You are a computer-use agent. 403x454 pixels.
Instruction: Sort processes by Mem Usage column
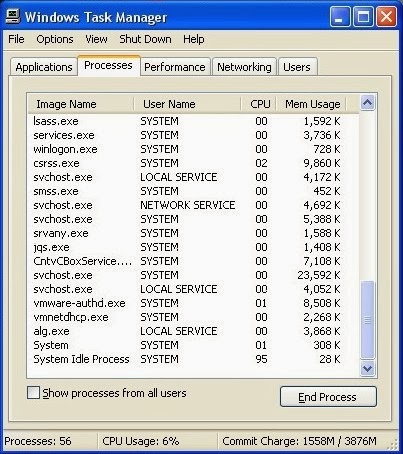[311, 104]
